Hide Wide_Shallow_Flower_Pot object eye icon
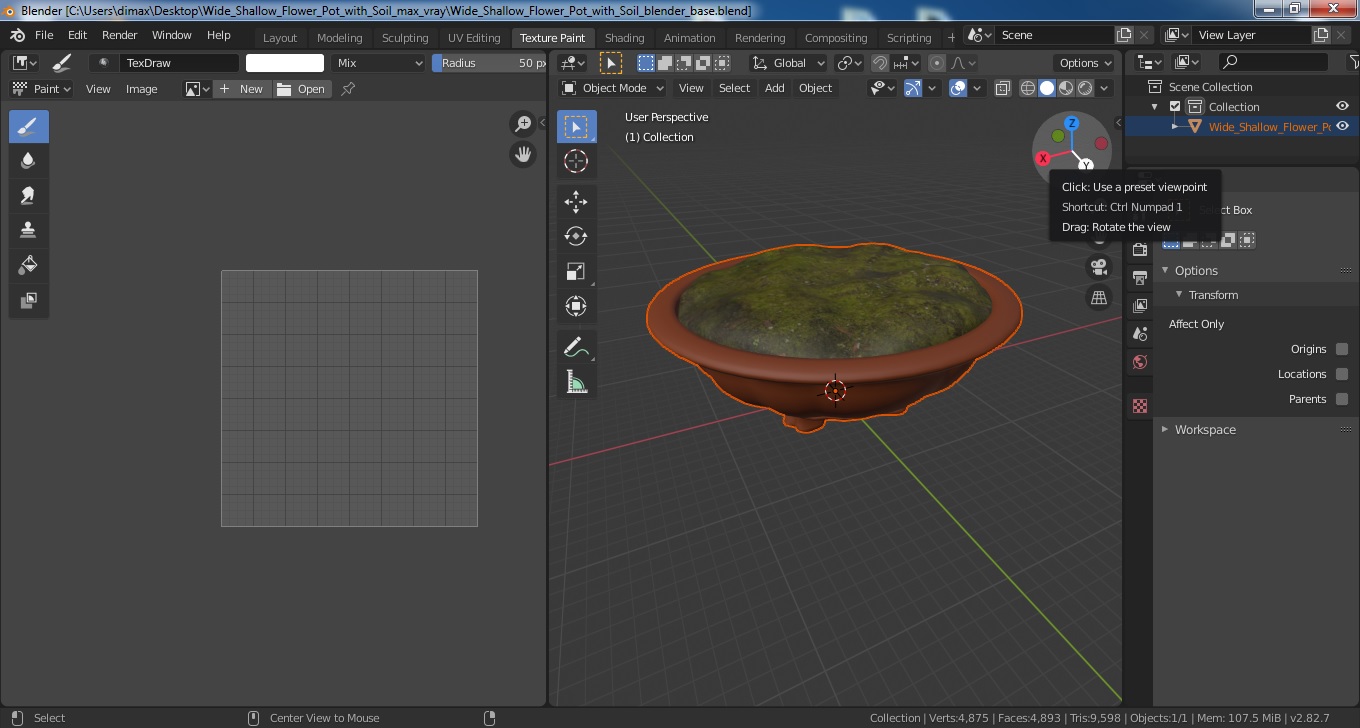Viewport: 1360px width, 728px height. pos(1343,127)
